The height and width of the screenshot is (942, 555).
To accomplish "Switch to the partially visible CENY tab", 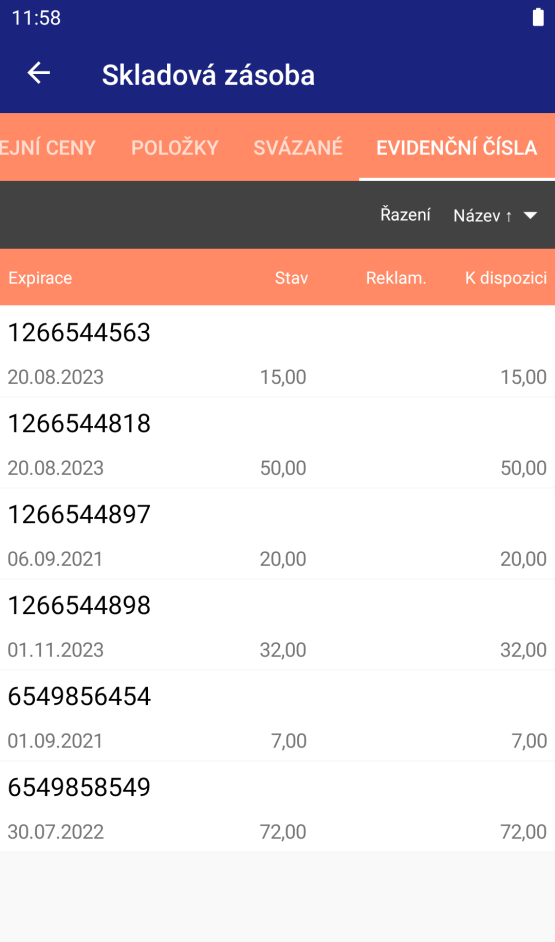I will [48, 147].
